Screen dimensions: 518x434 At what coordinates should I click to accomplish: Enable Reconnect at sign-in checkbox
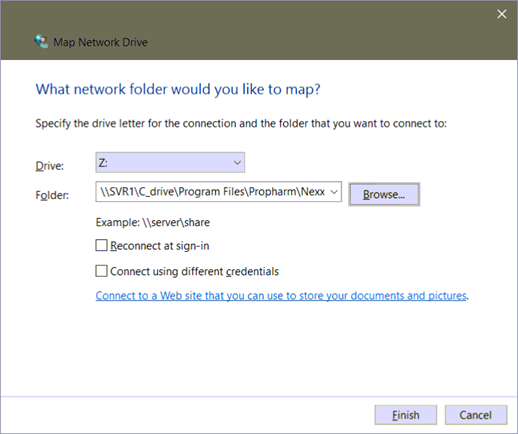(x=101, y=245)
